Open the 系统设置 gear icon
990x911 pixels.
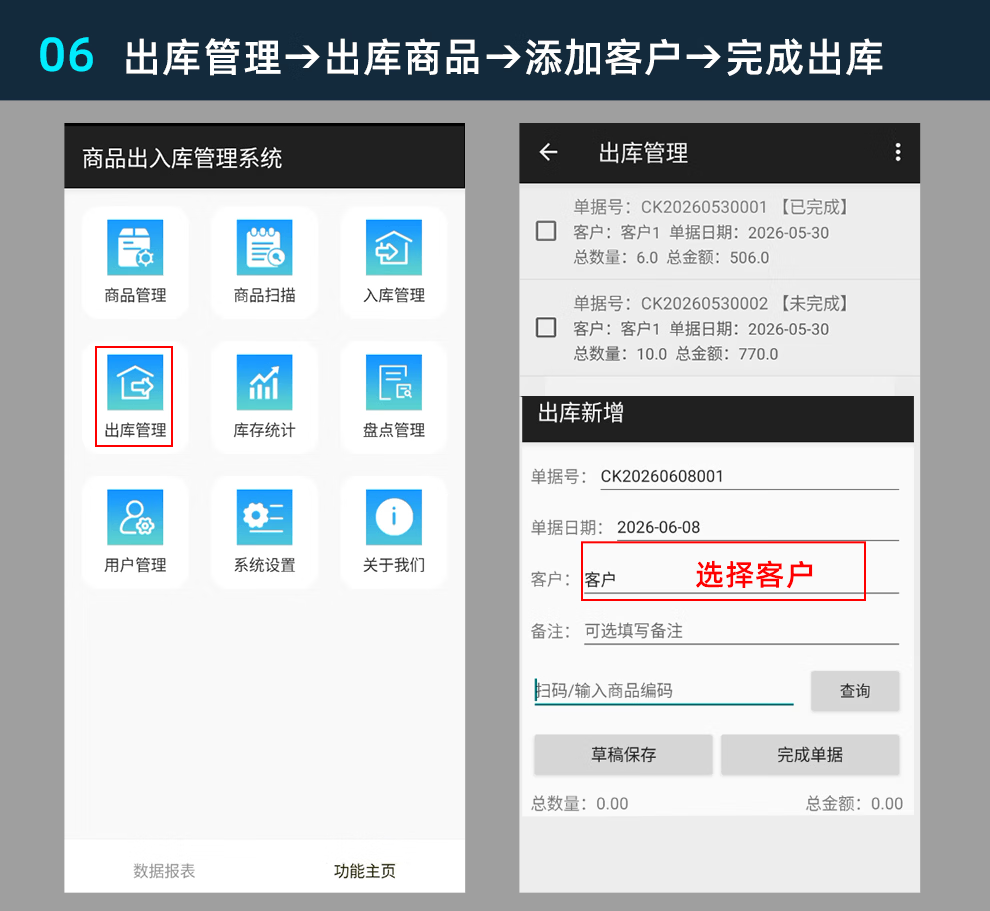point(265,517)
